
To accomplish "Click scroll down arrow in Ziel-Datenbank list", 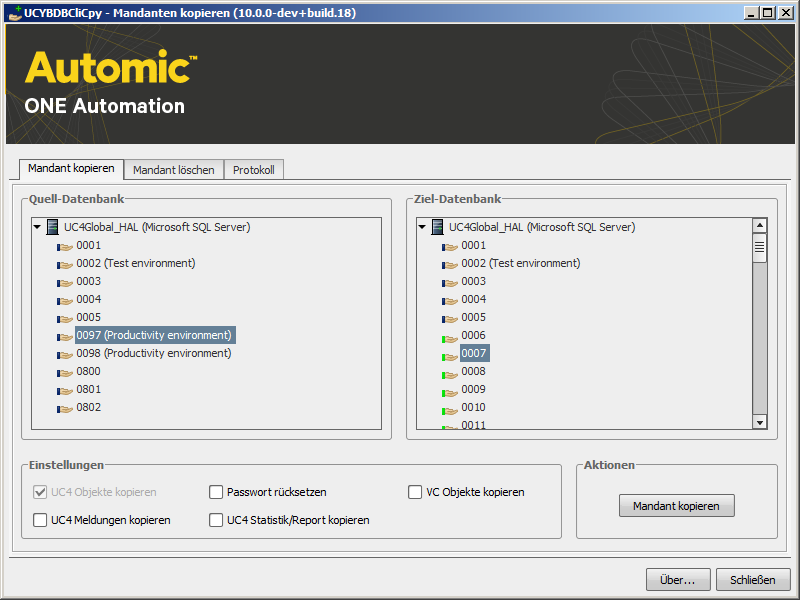I will 760,422.
